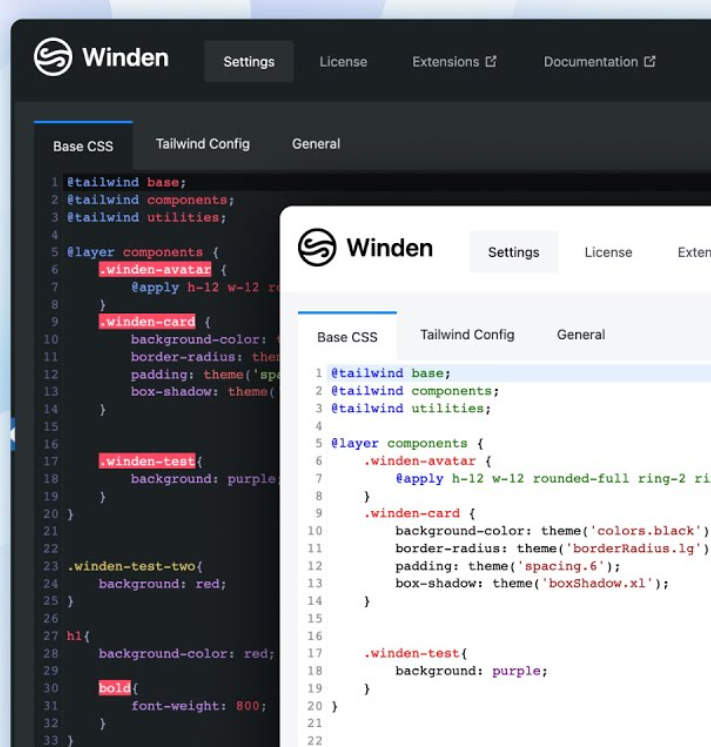Click the blue arrow handle on the left edge
Viewport: 711px width, 747px height.
click(x=13, y=434)
